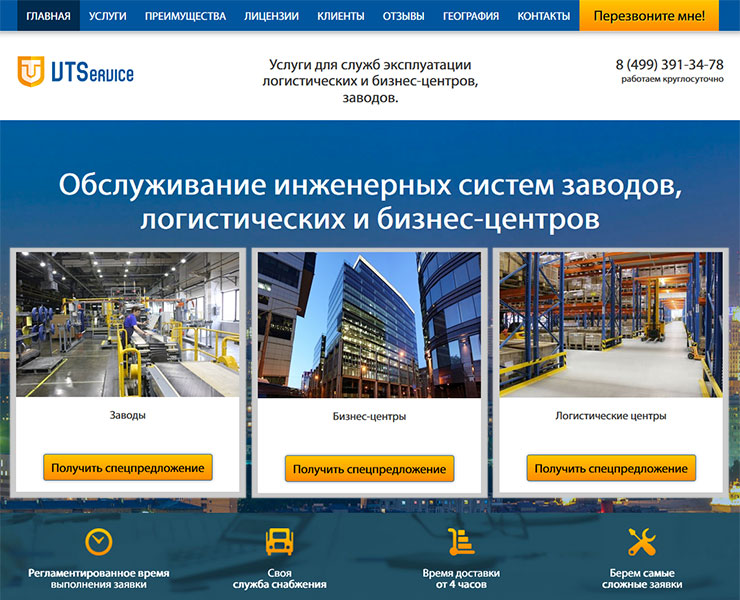Screen dimensions: 740x600
Task: Click the Логистические центры card label
Action: point(611,416)
